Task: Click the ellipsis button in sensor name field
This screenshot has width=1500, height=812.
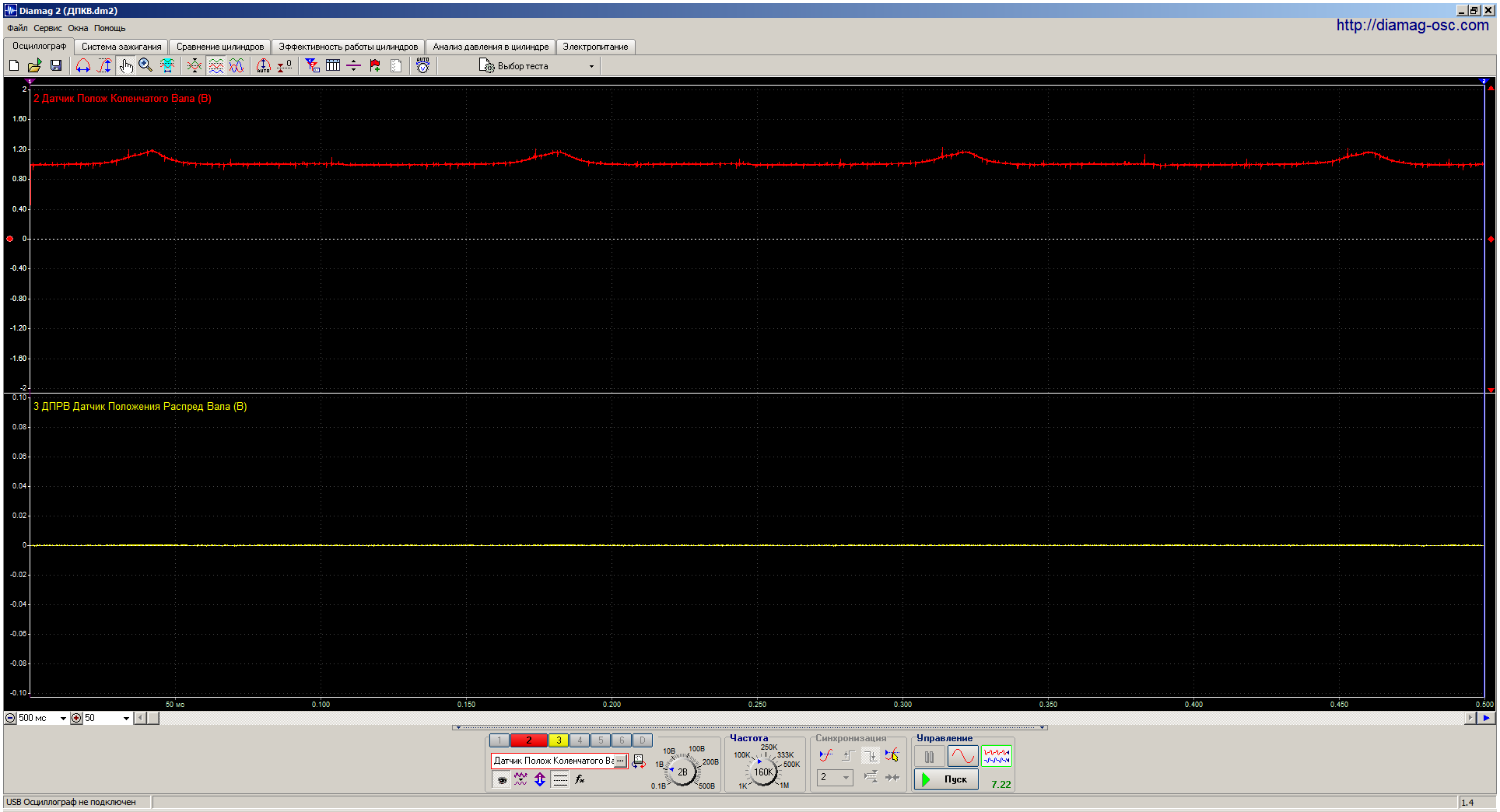Action: click(620, 761)
